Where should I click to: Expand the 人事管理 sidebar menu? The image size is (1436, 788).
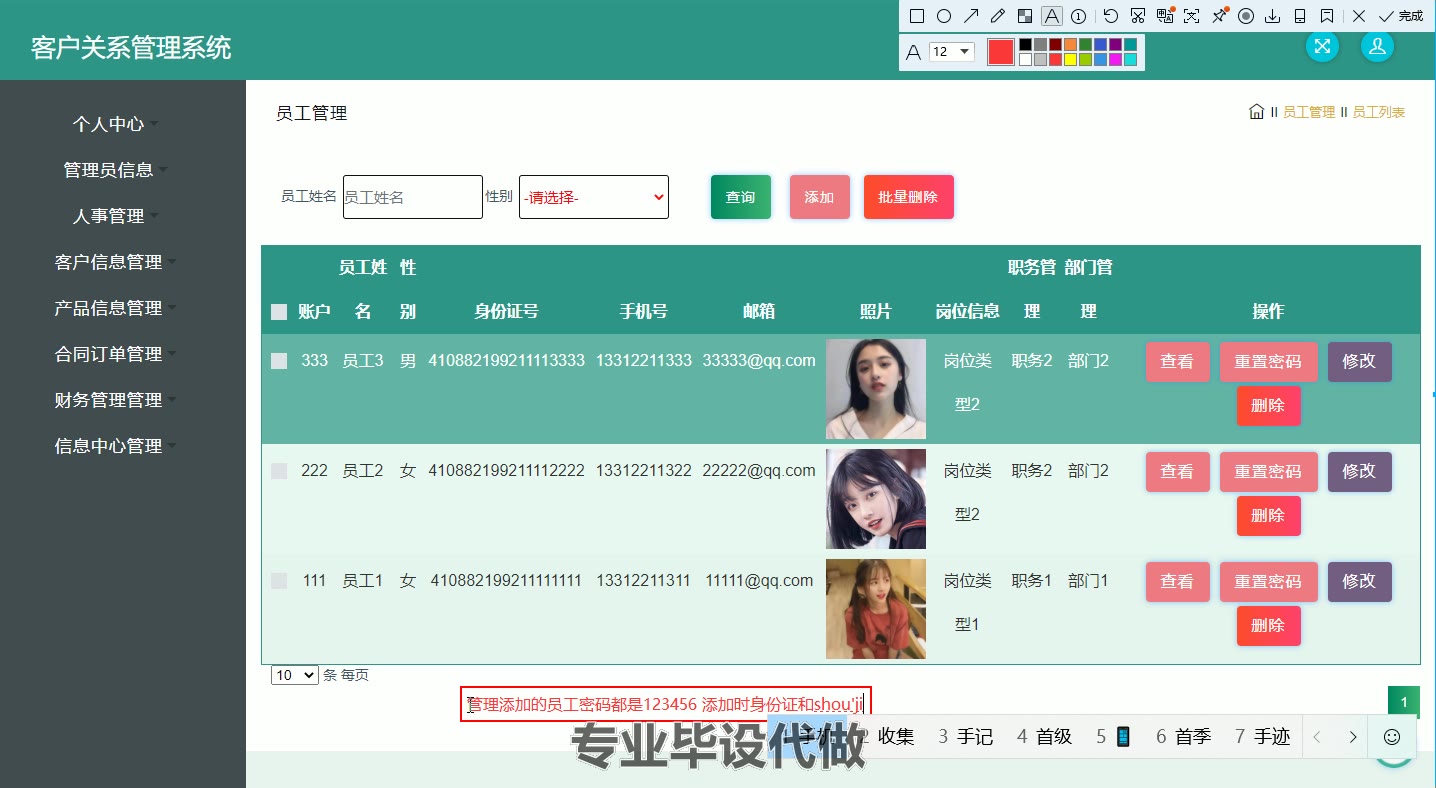click(x=109, y=216)
